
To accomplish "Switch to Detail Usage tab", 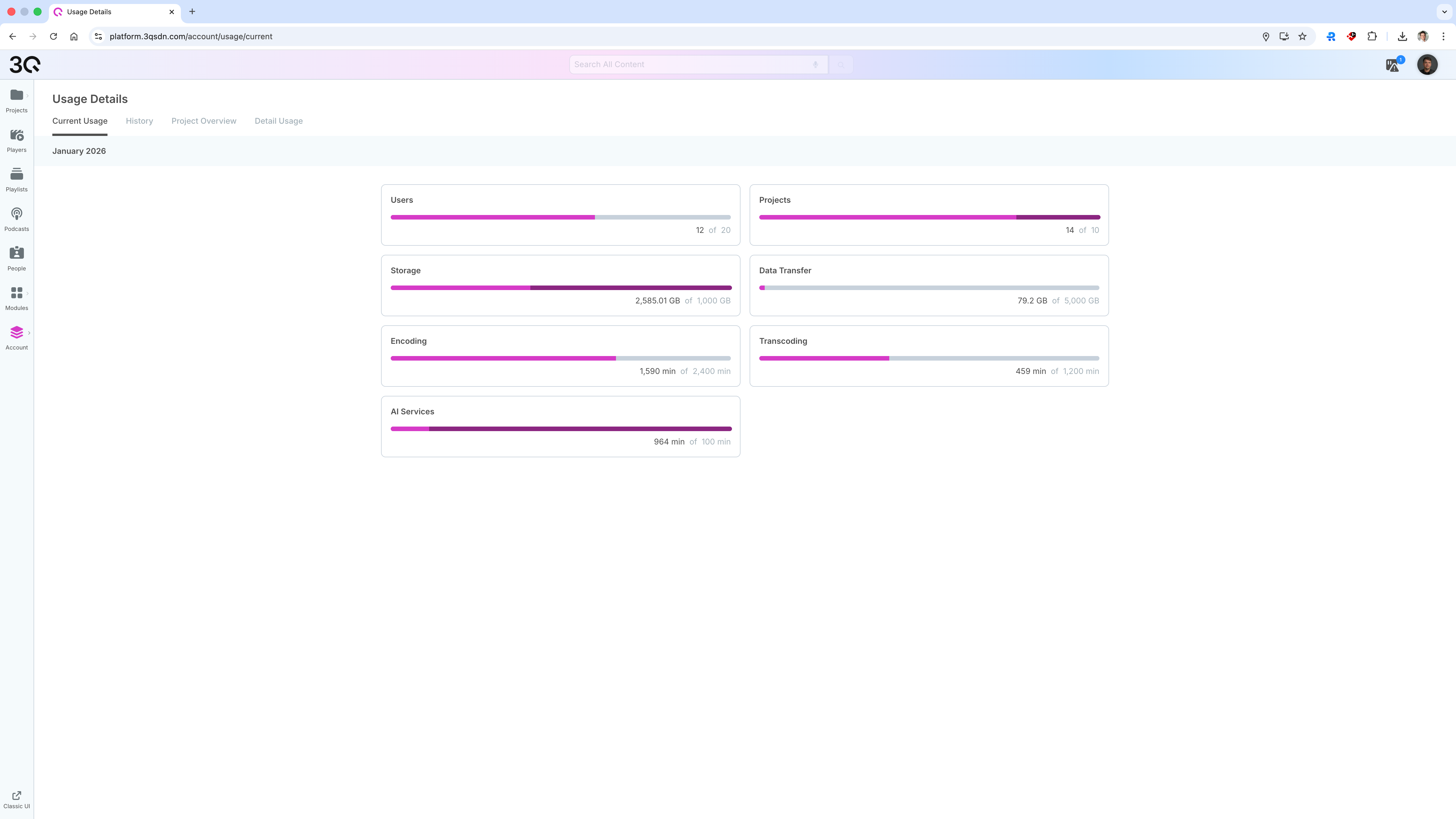I will pos(278,121).
